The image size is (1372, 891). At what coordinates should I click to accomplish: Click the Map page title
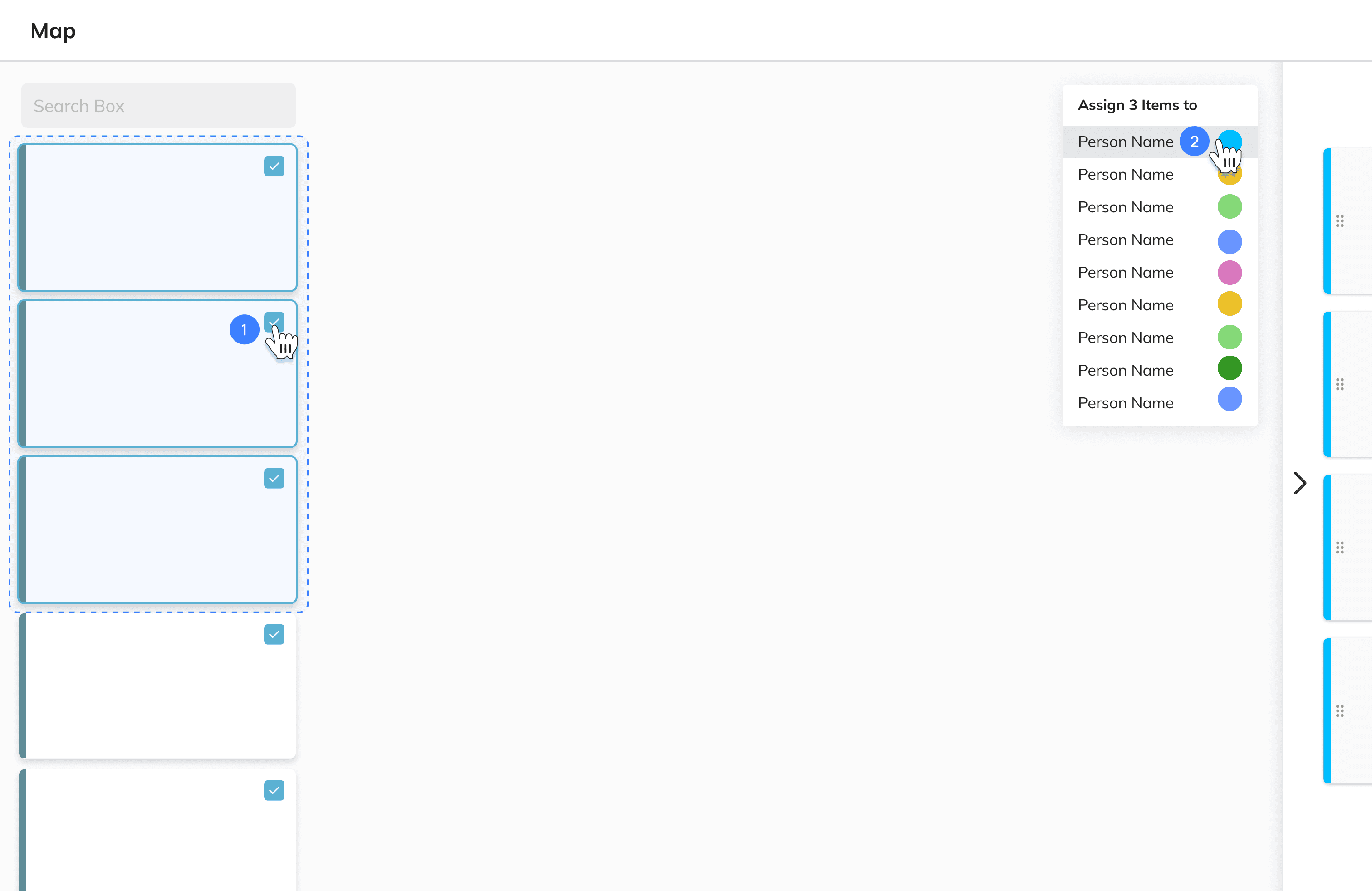tap(53, 30)
